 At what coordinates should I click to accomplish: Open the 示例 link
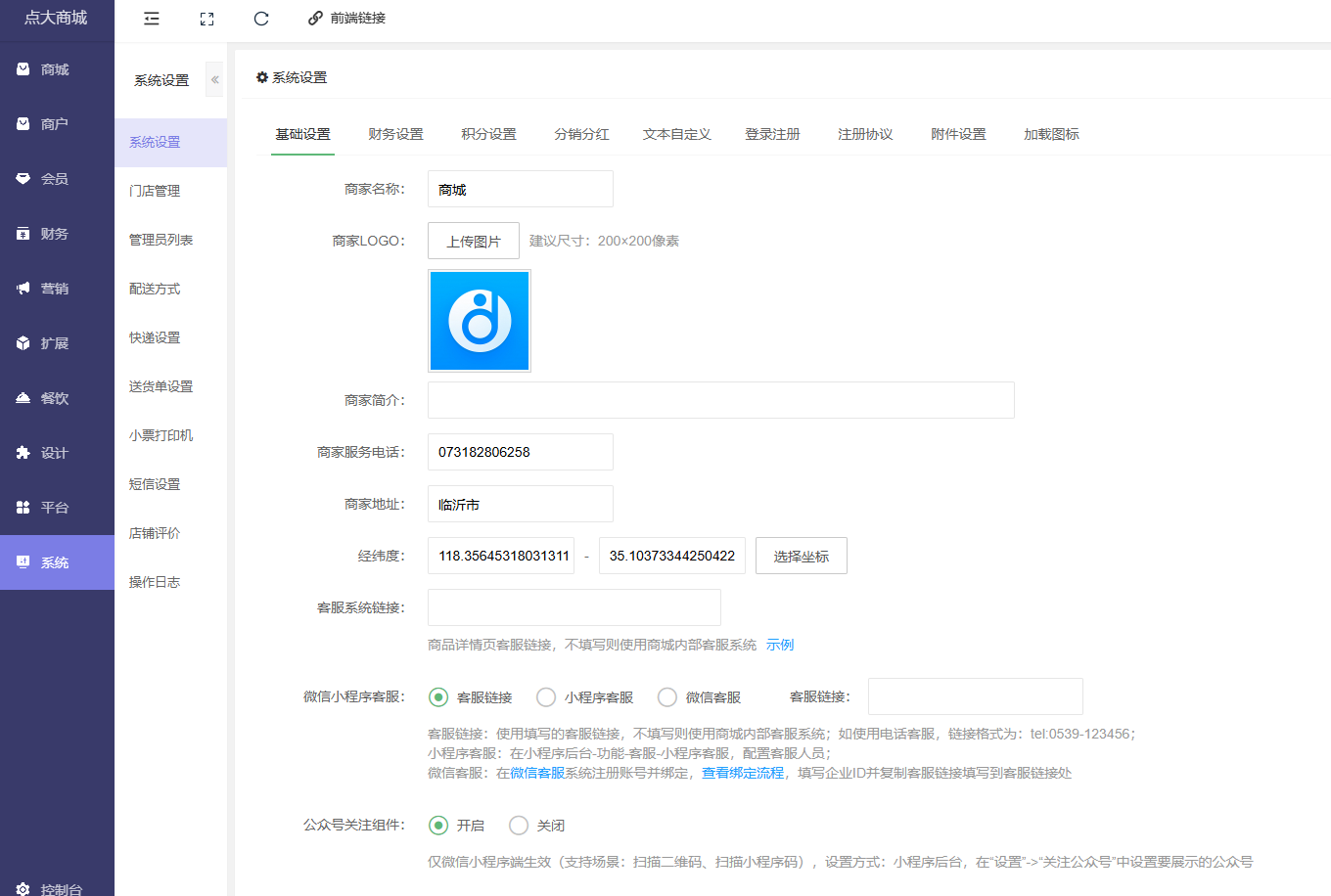point(780,645)
